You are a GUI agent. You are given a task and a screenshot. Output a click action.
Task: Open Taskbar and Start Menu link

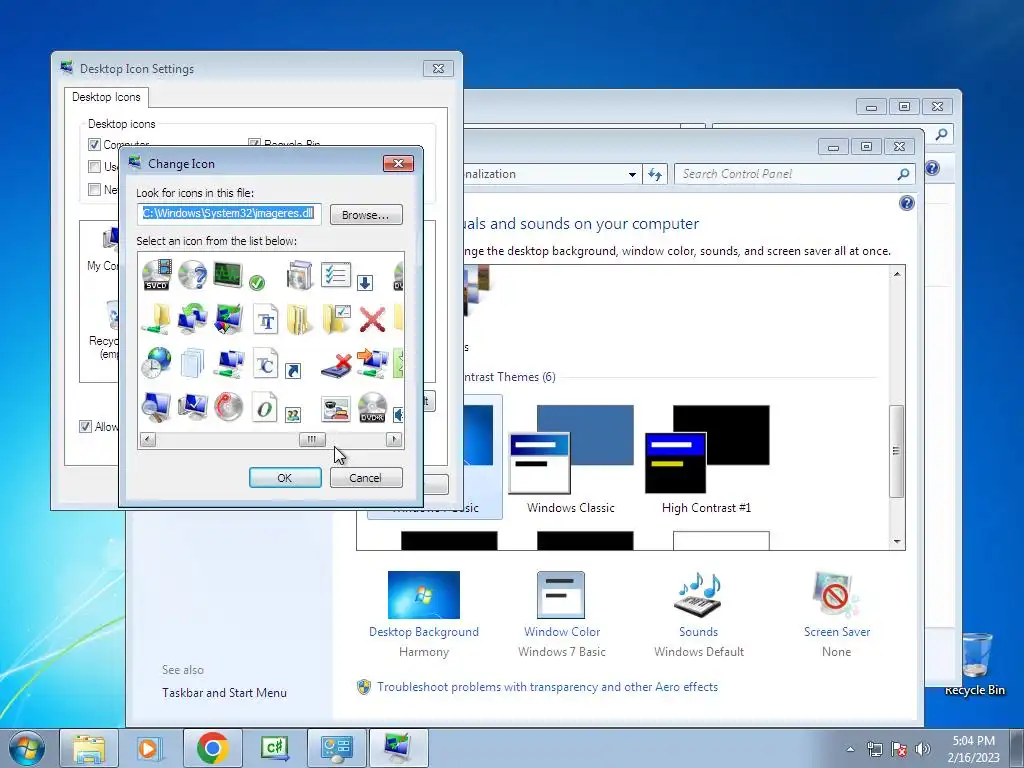[x=224, y=693]
